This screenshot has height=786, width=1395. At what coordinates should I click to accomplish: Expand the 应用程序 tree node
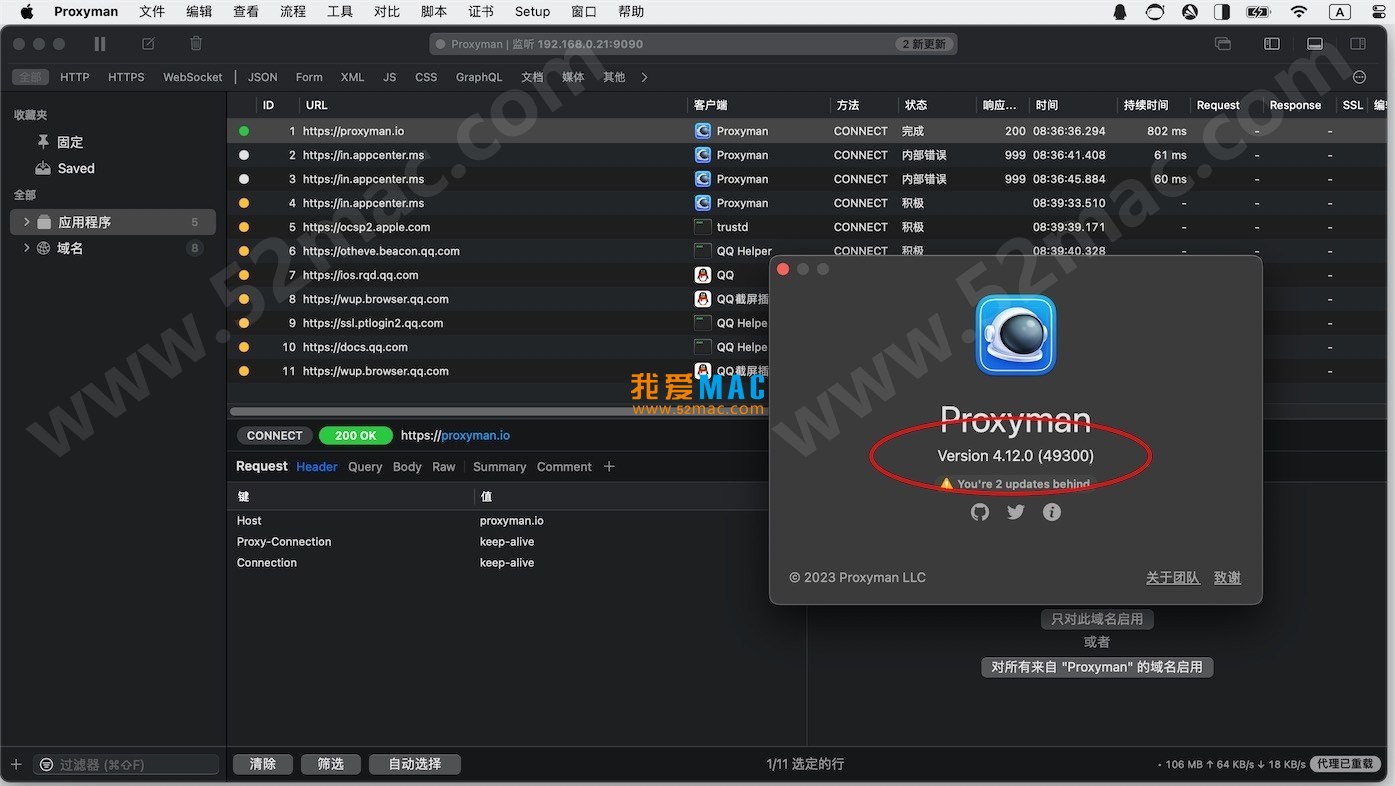[x=27, y=222]
